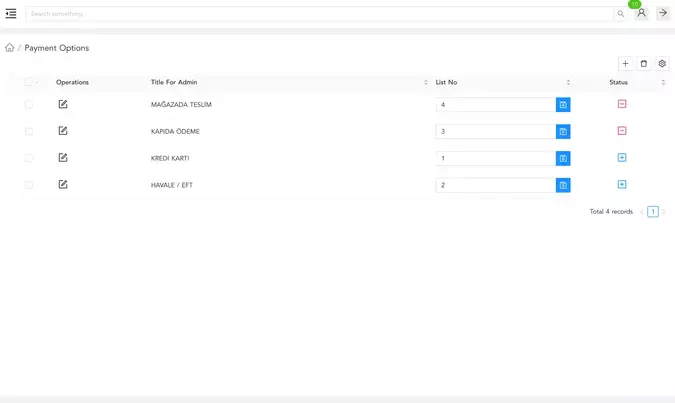Click the MAĞAZADA TESLİM title text

pos(181,105)
